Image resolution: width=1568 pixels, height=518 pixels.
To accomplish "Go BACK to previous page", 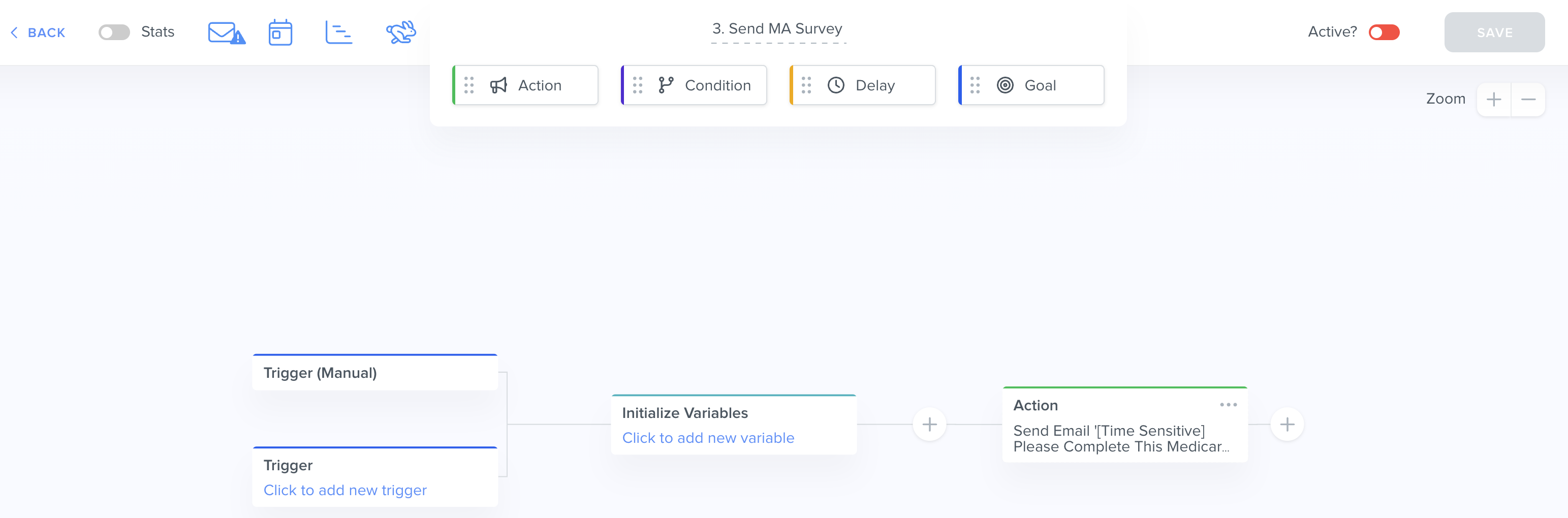I will pos(38,33).
